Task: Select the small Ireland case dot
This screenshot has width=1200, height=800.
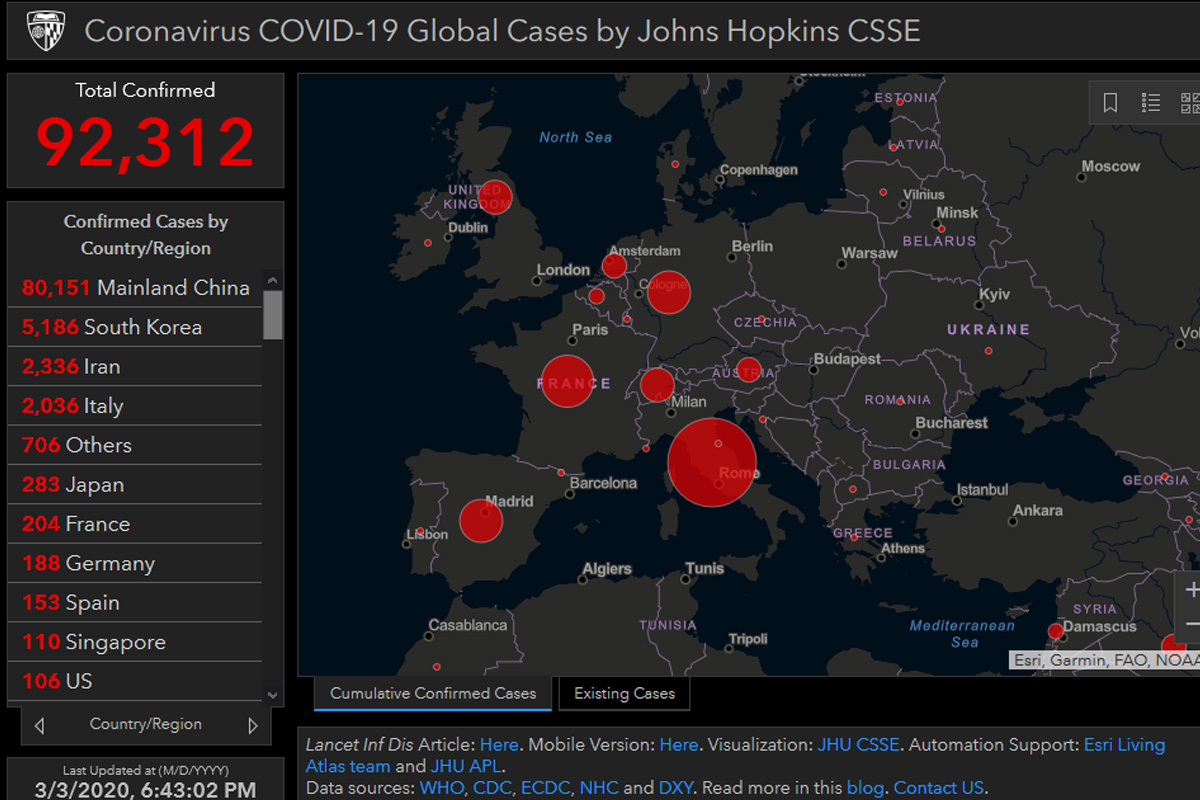Action: pos(428,243)
